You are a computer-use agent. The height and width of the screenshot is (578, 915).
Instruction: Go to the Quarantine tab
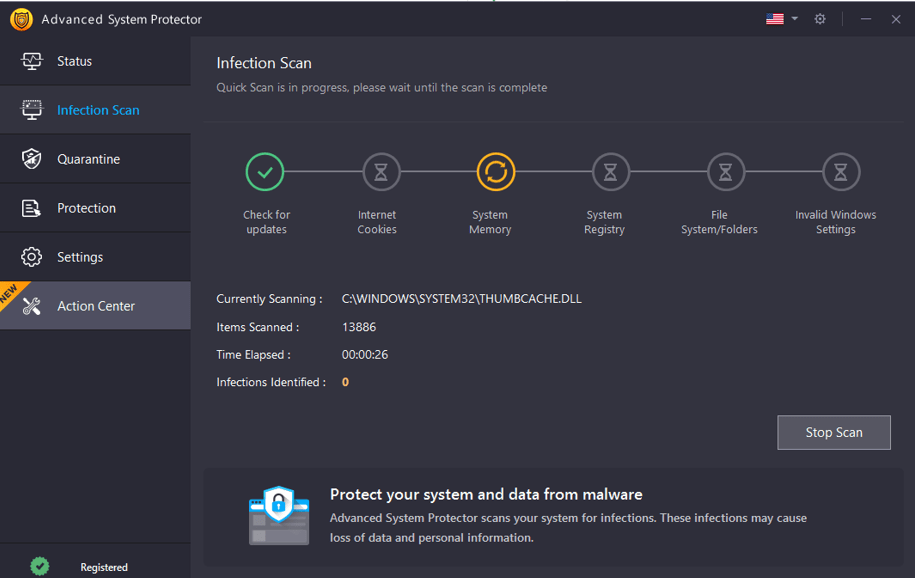(95, 159)
